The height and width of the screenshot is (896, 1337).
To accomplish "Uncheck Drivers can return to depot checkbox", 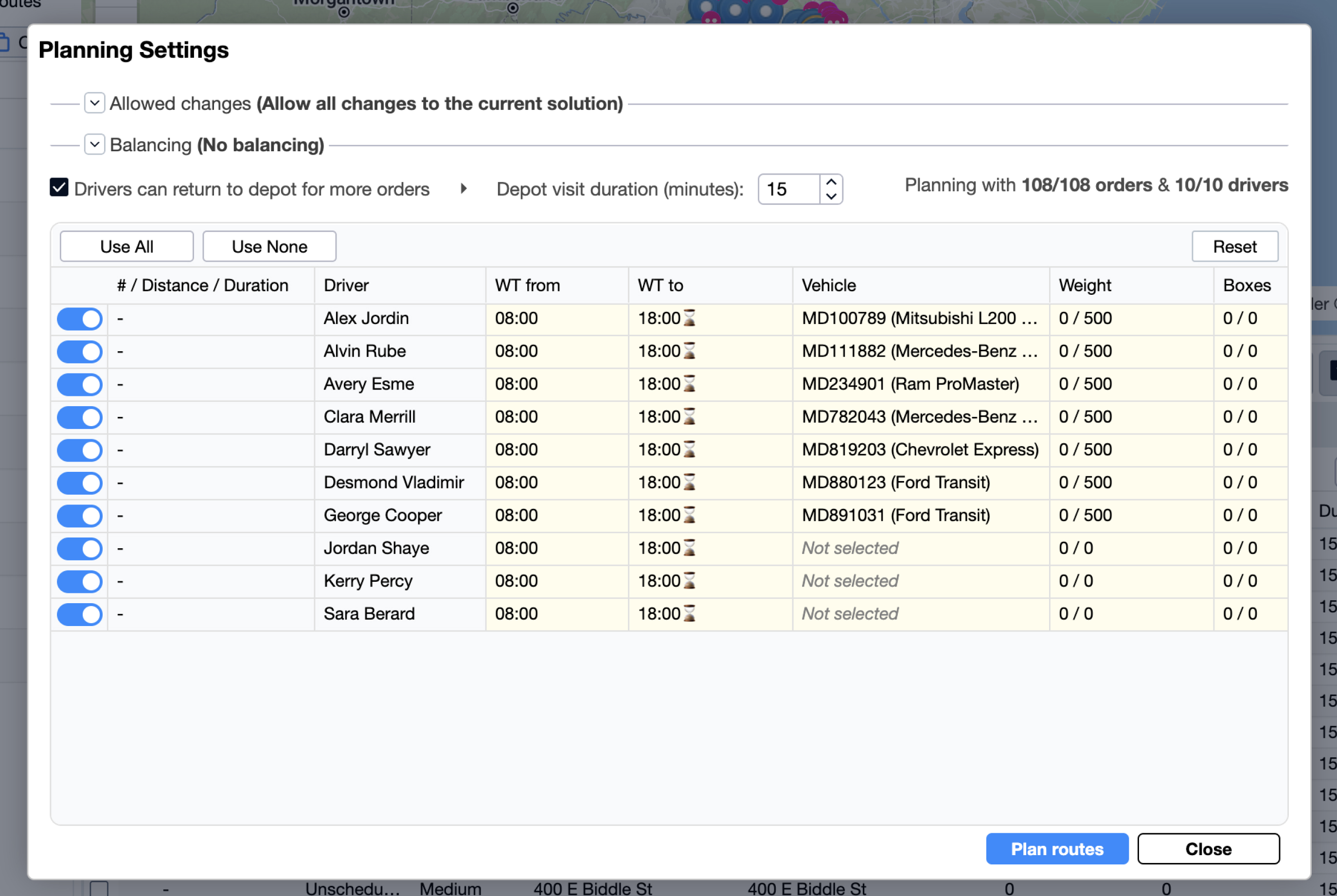I will pos(59,187).
